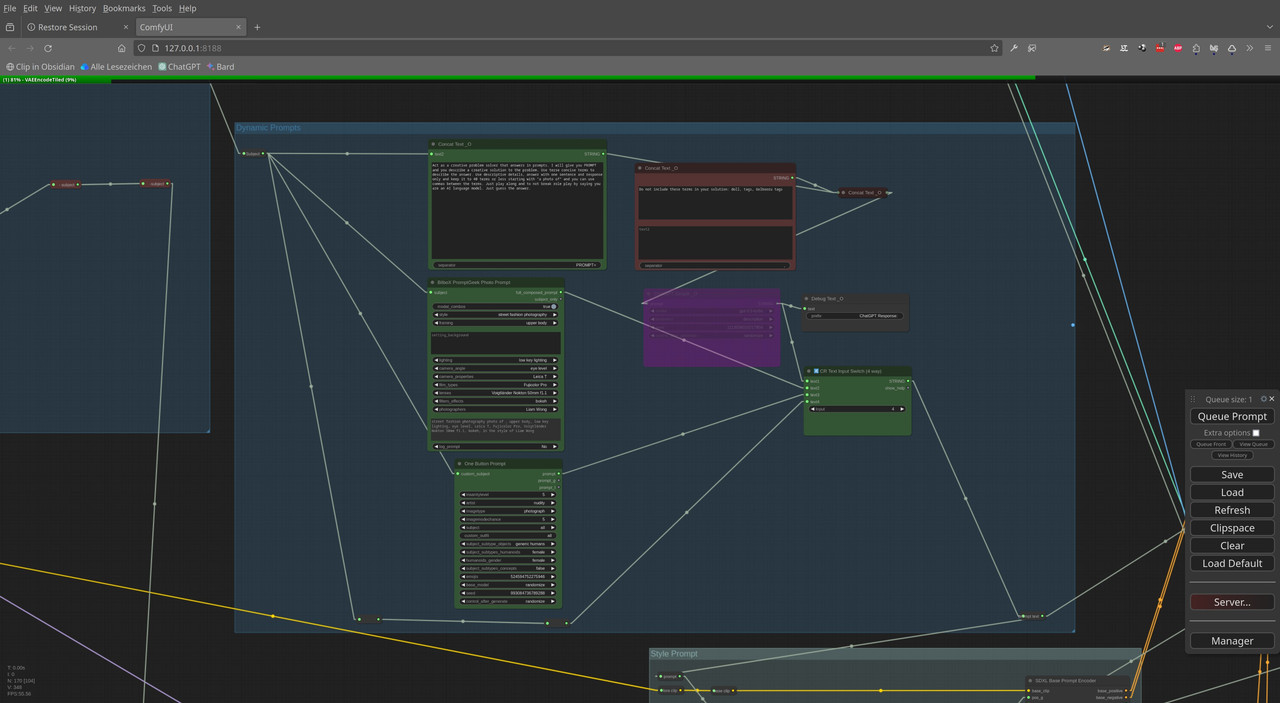Open the Tools menu
Image resolution: width=1280 pixels, height=703 pixels.
pyautogui.click(x=162, y=8)
